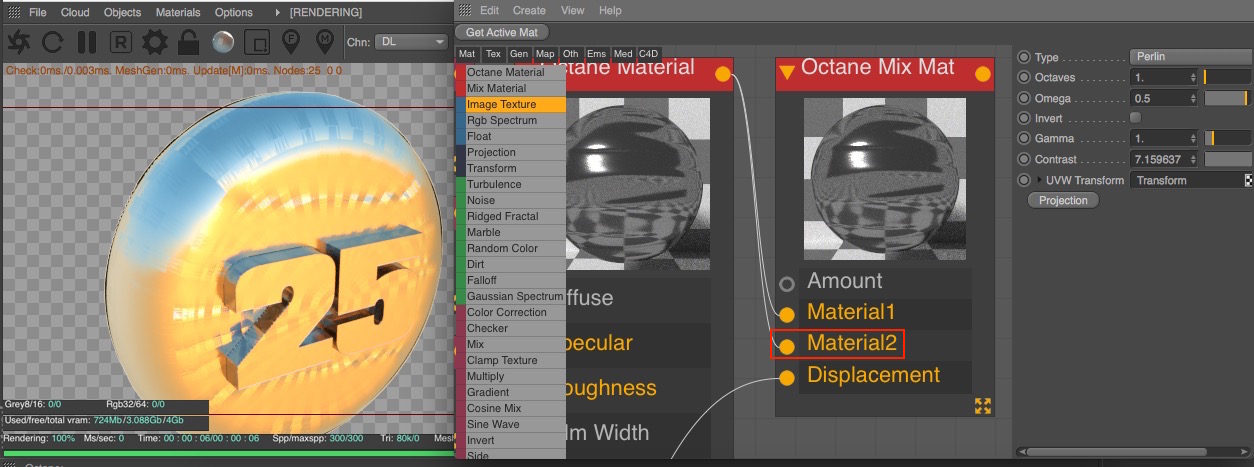
Task: Click the Material1 input port
Action: pos(787,314)
